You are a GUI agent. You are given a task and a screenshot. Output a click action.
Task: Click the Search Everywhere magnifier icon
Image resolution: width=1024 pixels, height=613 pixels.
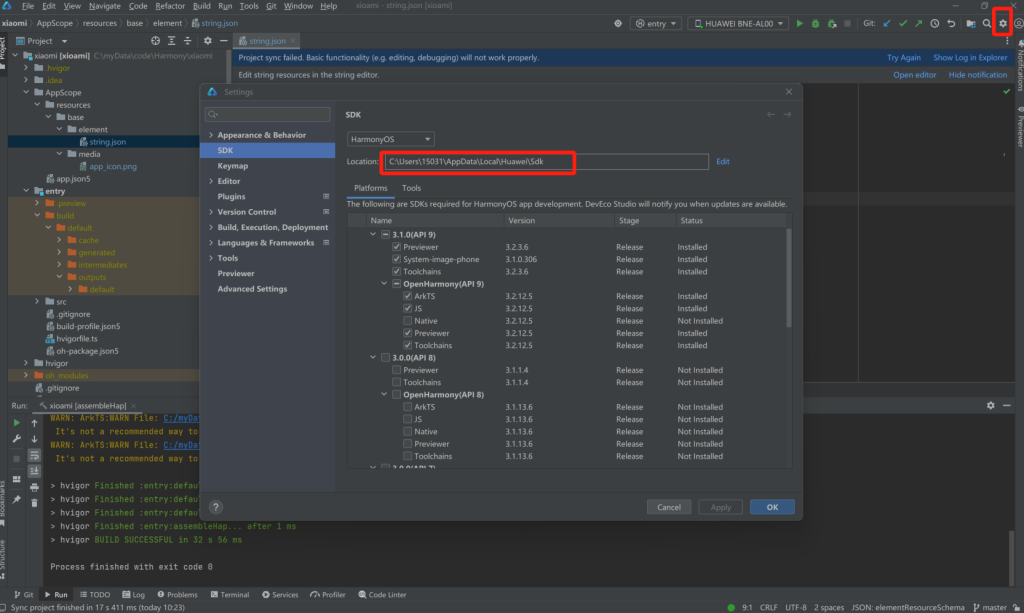987,23
